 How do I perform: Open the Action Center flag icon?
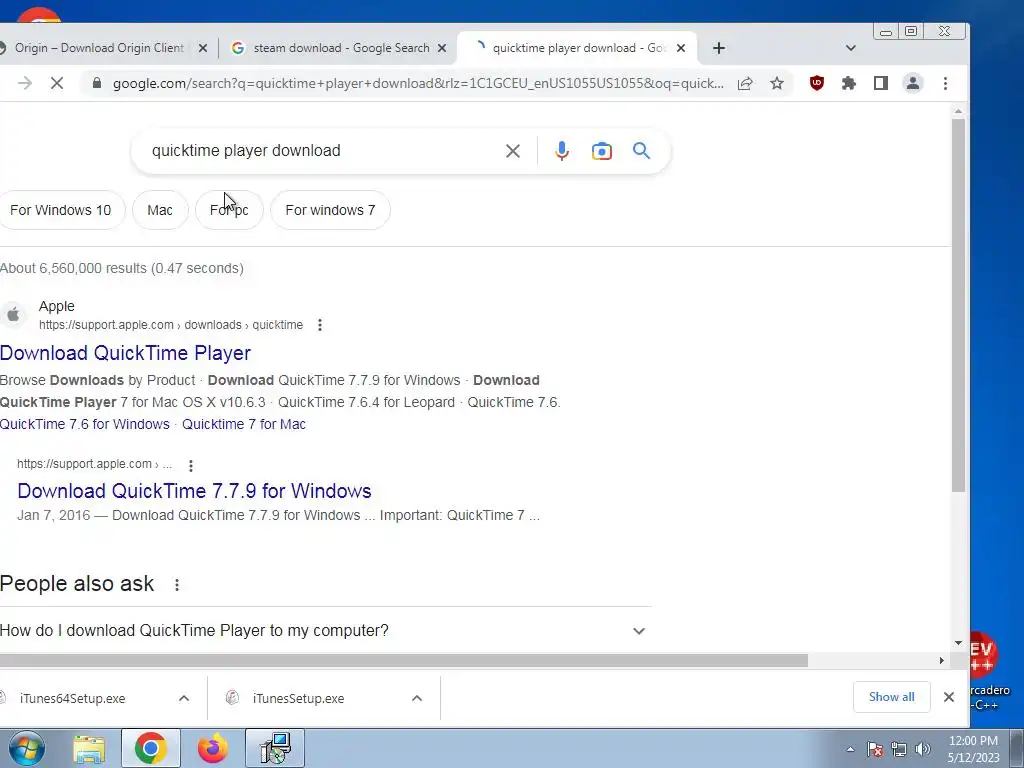tap(874, 749)
